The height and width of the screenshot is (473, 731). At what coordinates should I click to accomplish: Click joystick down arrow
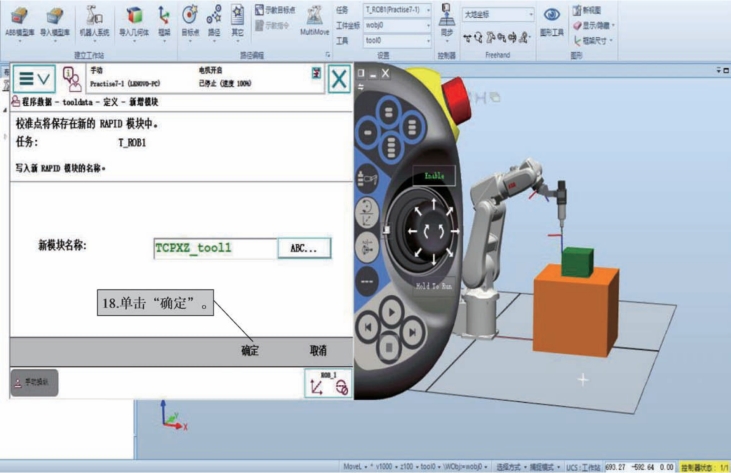434,259
